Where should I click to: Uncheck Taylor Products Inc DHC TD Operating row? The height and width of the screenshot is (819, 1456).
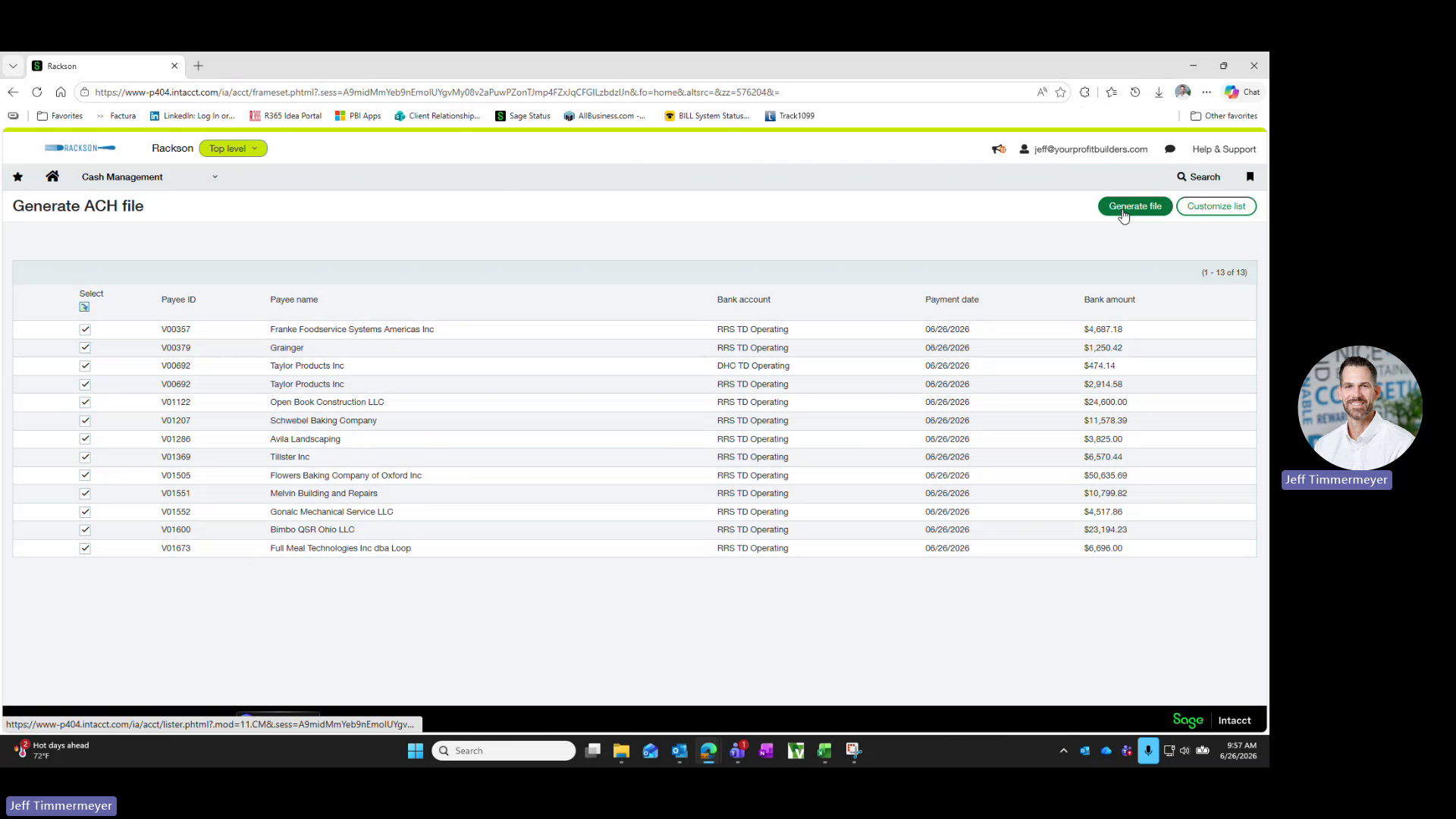85,366
